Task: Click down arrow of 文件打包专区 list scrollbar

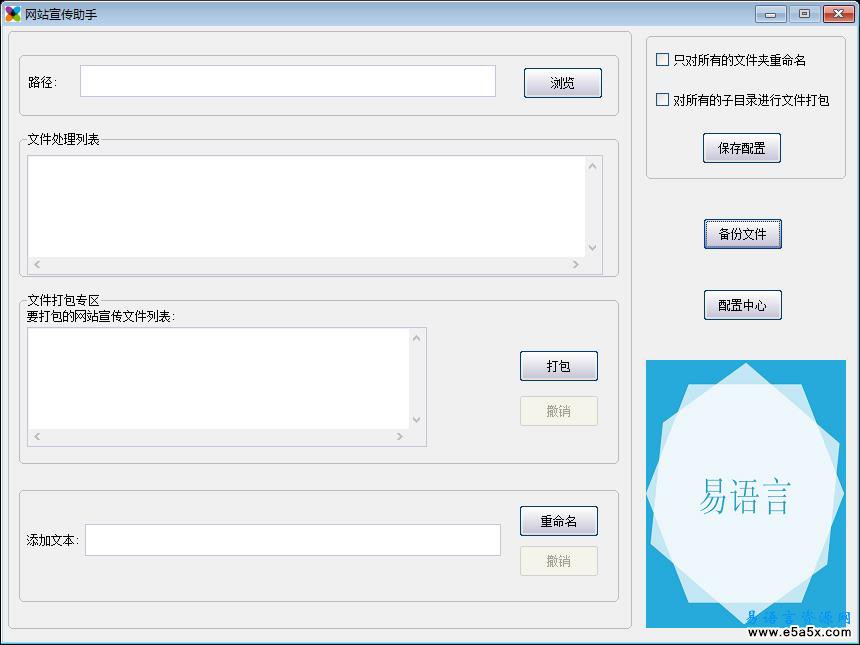Action: [x=417, y=420]
